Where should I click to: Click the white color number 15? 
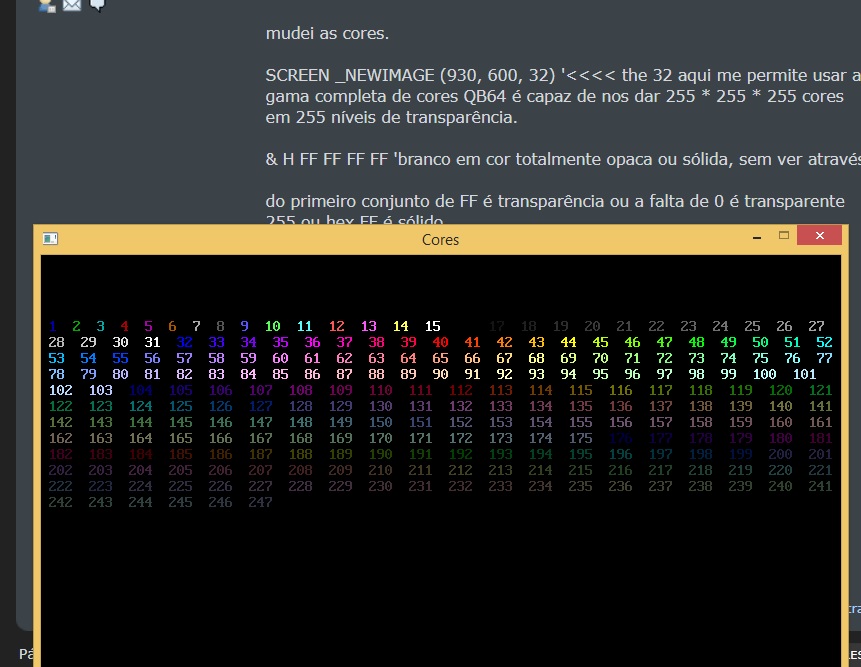(432, 326)
